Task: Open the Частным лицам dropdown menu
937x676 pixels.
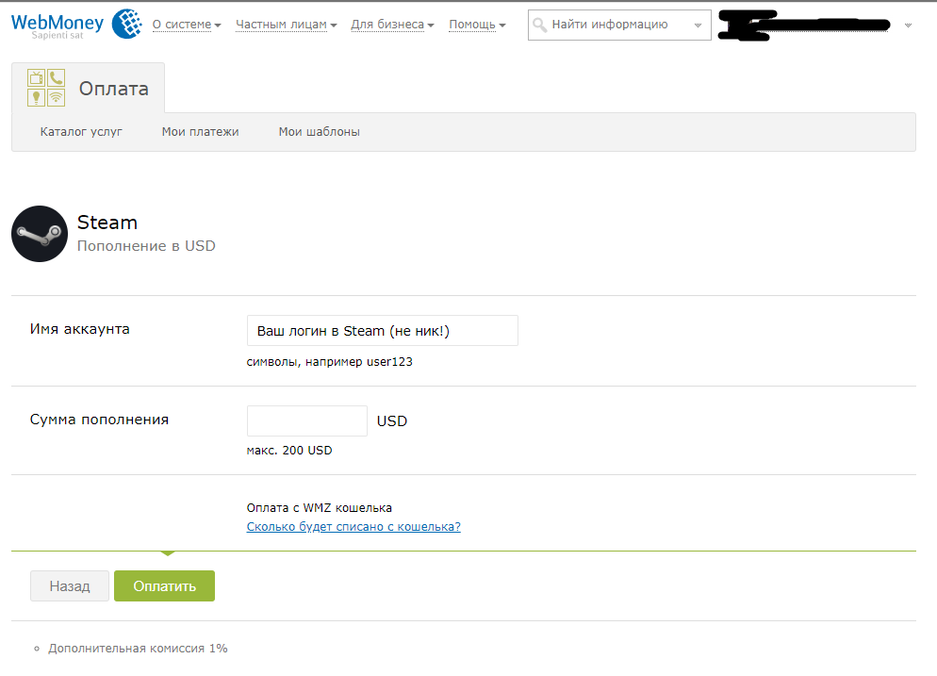Action: click(x=286, y=25)
